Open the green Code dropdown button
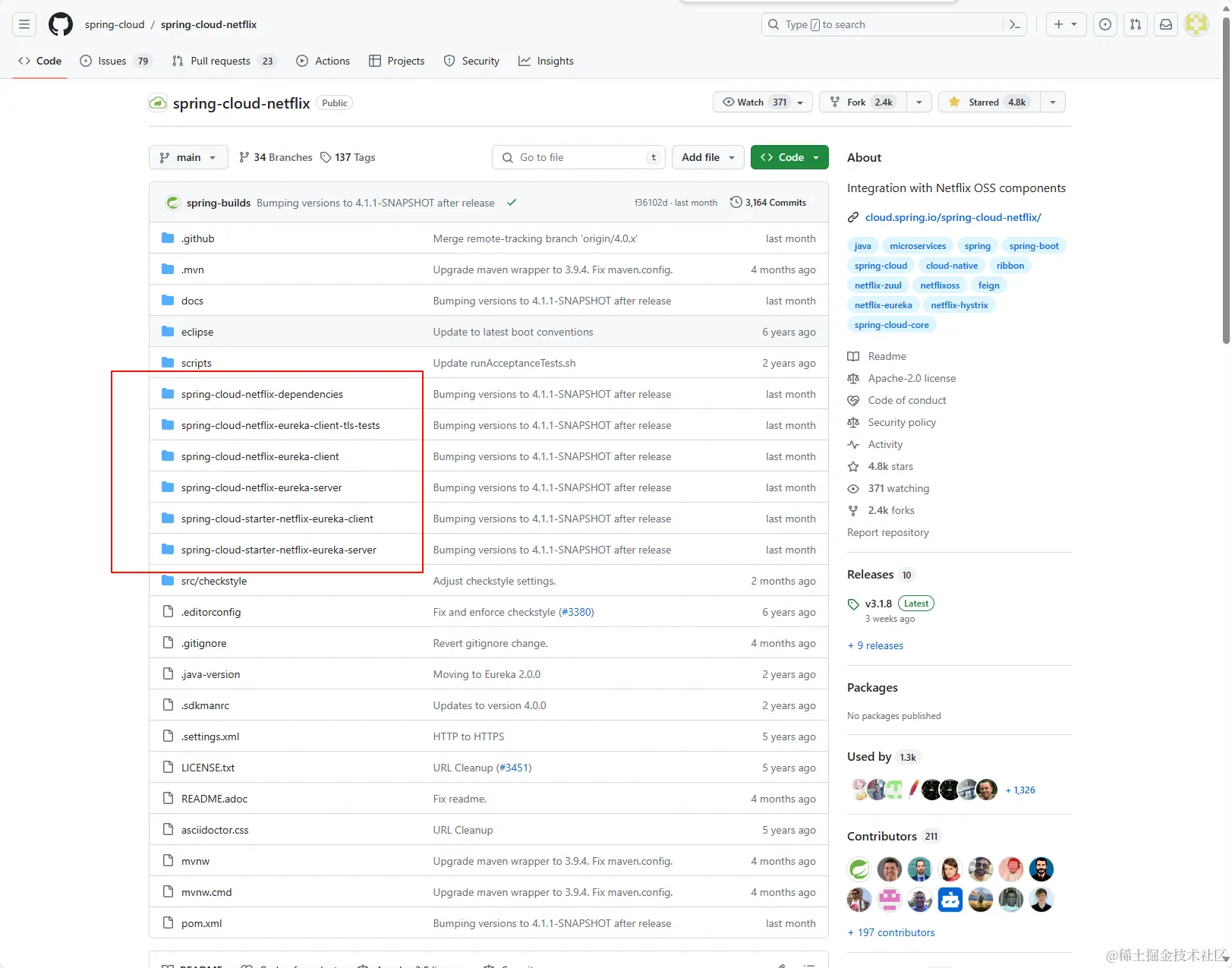Screen dimensions: 1232x968 (789, 157)
